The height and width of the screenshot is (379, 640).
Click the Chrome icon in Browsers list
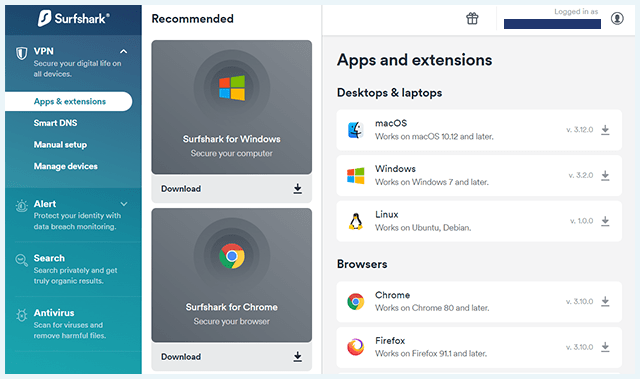tap(356, 302)
